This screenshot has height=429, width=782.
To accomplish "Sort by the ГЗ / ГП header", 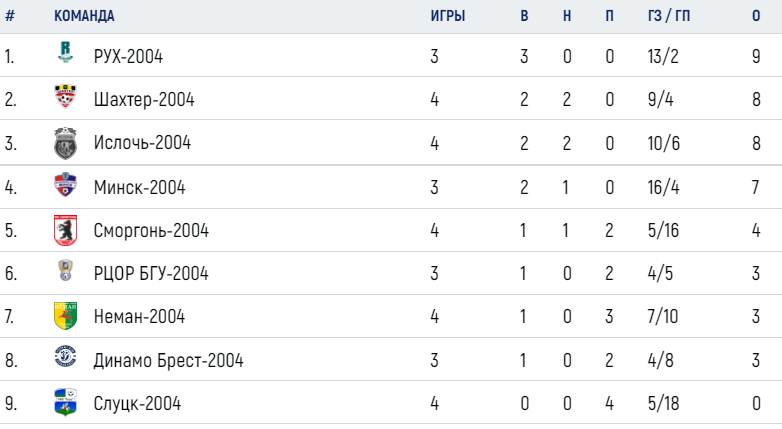I will 669,16.
